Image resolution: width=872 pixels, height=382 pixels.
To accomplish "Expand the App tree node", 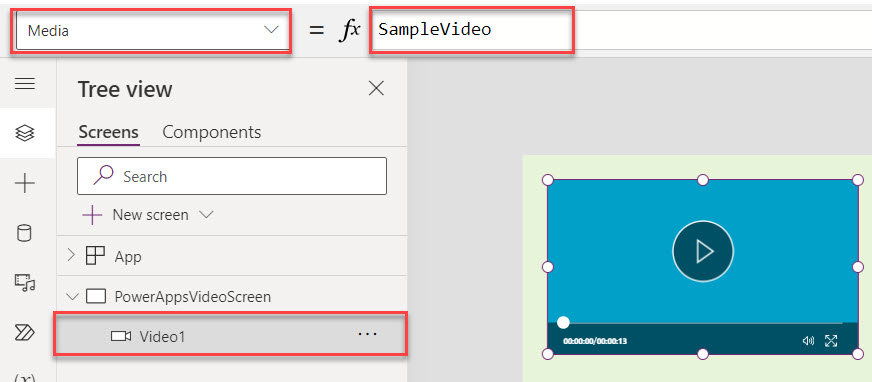I will 71,255.
